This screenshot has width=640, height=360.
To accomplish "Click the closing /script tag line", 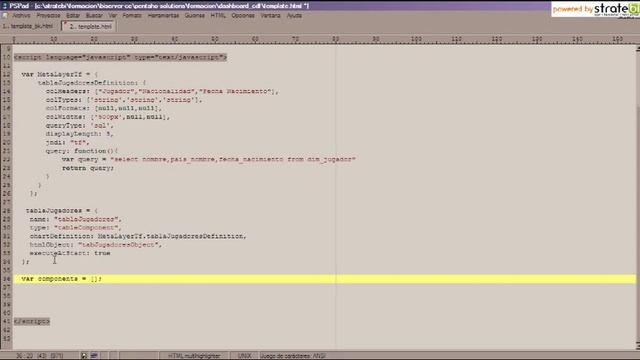I will pos(32,322).
